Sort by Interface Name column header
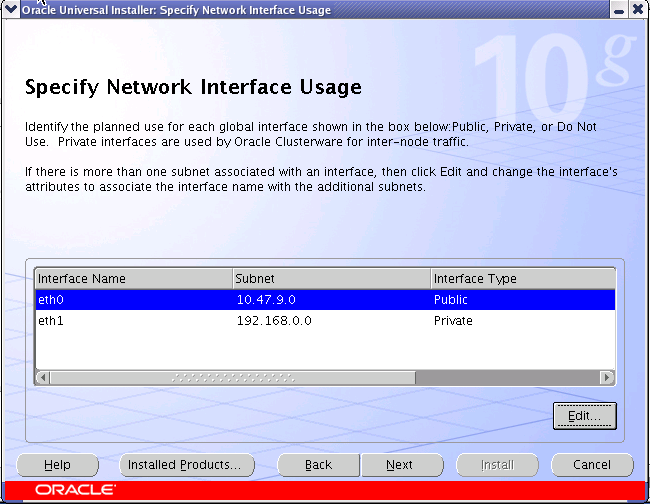Image resolution: width=650 pixels, height=504 pixels. tap(134, 279)
